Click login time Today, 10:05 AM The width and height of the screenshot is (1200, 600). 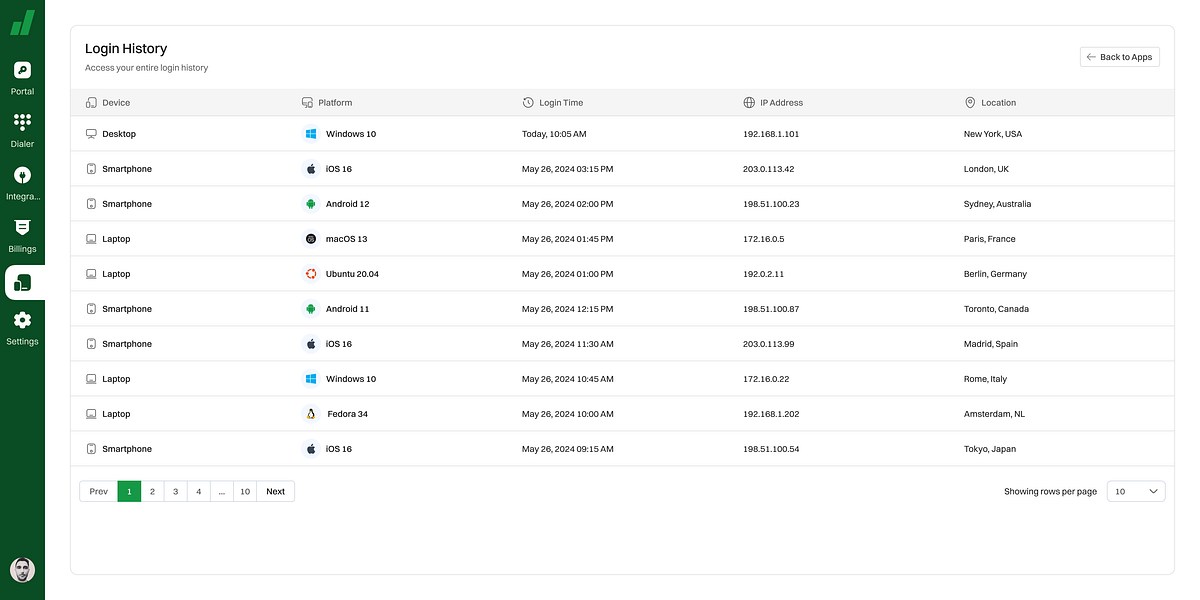pyautogui.click(x=554, y=134)
